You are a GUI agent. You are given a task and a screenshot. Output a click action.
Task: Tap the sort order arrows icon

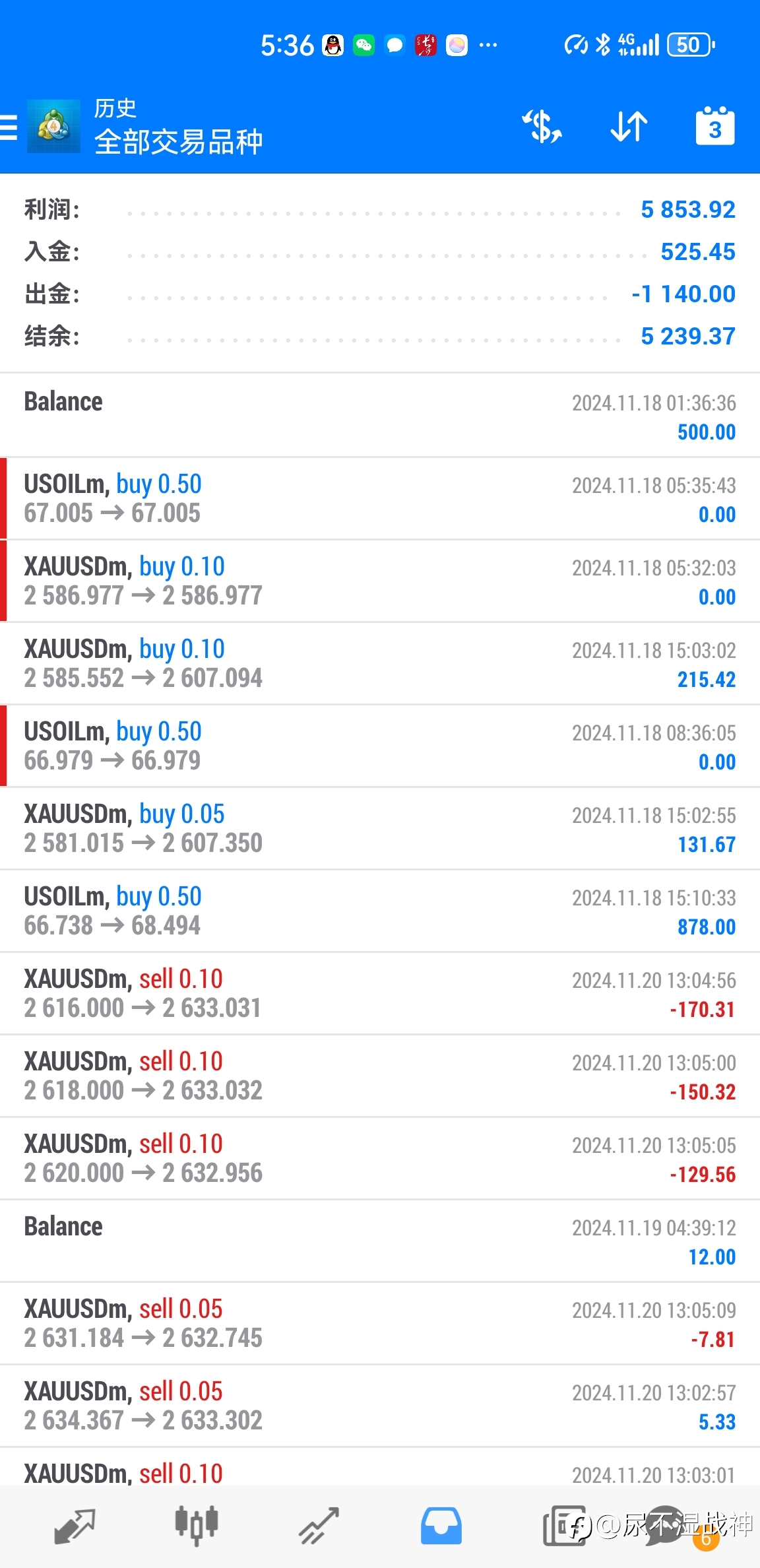629,126
